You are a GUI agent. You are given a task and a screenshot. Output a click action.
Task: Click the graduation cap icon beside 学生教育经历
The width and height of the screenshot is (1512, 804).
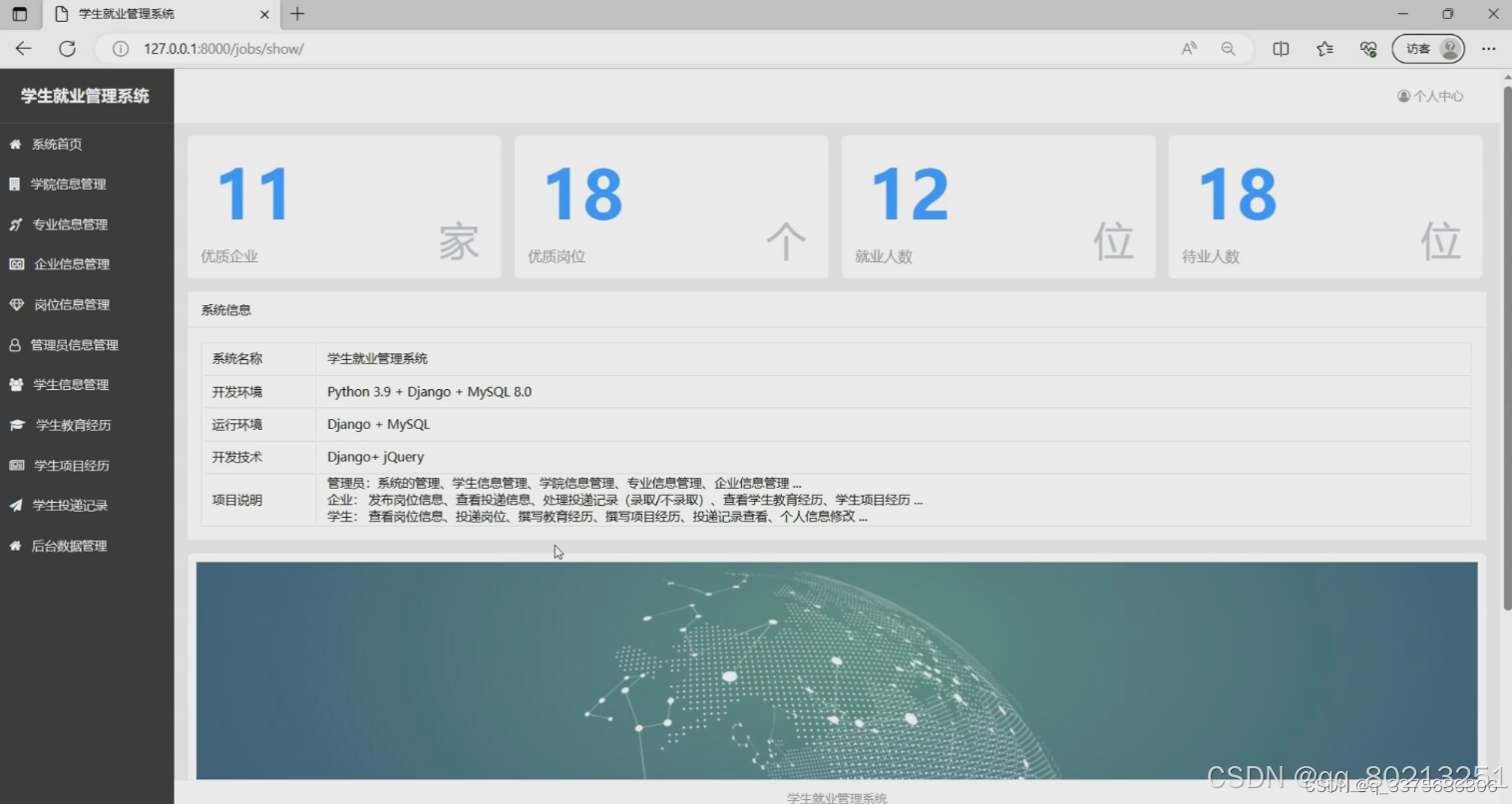[x=17, y=425]
